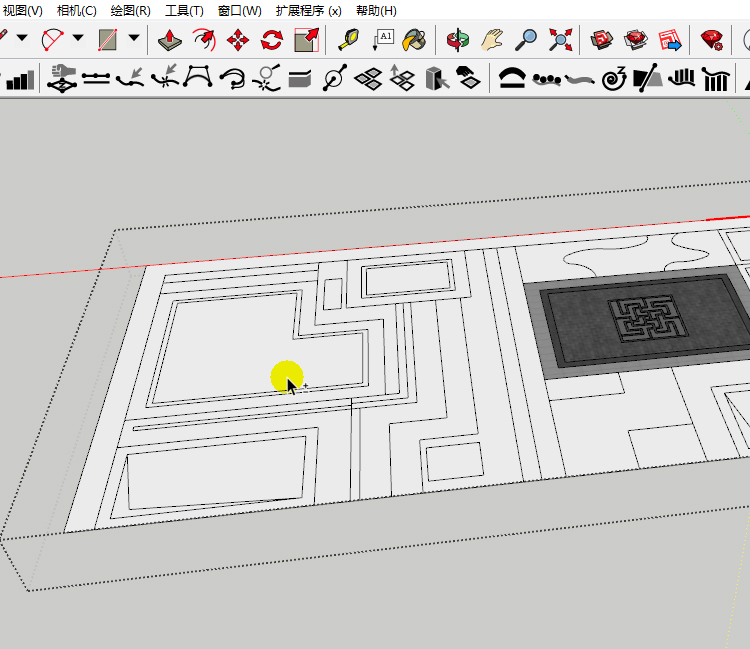Select the Arc tool
This screenshot has width=750, height=649.
point(53,39)
